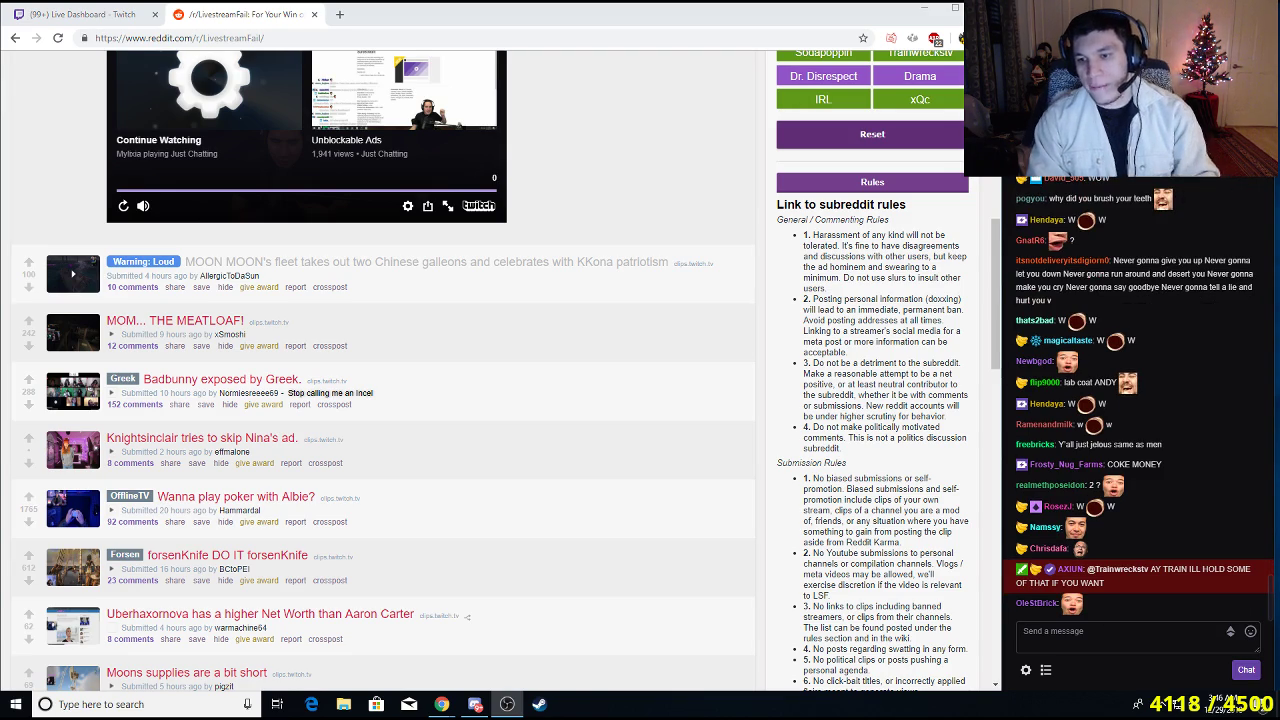This screenshot has width=1280, height=720.
Task: Click the OfflineTV flair tag
Action: 129,497
